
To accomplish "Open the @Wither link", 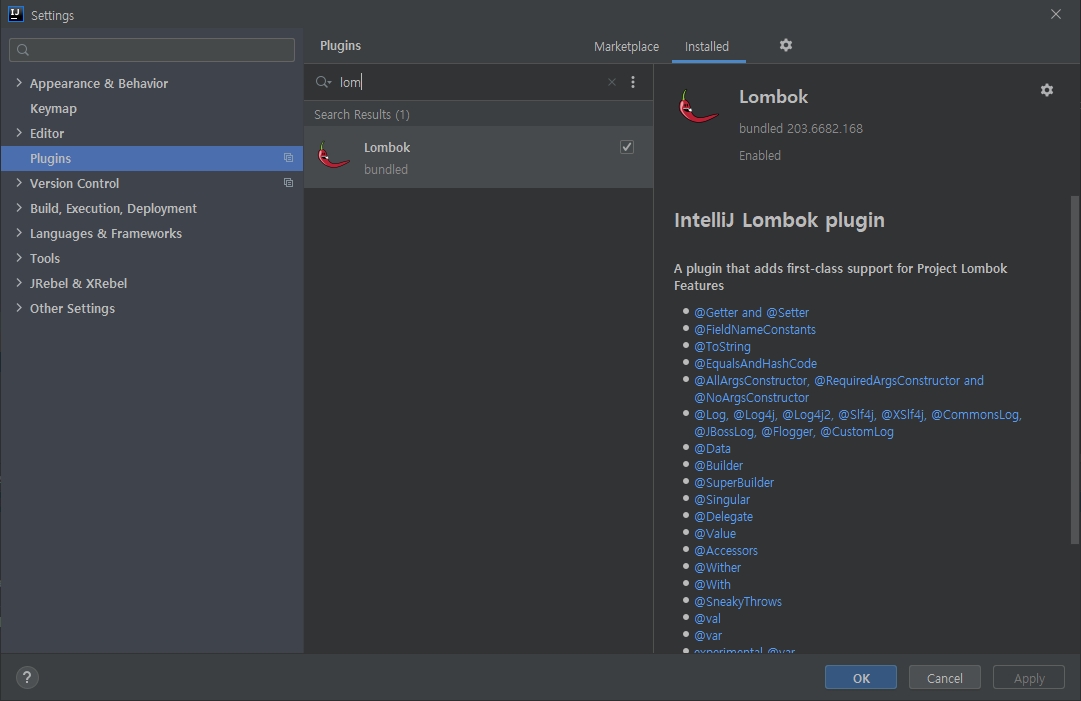I will 718,567.
